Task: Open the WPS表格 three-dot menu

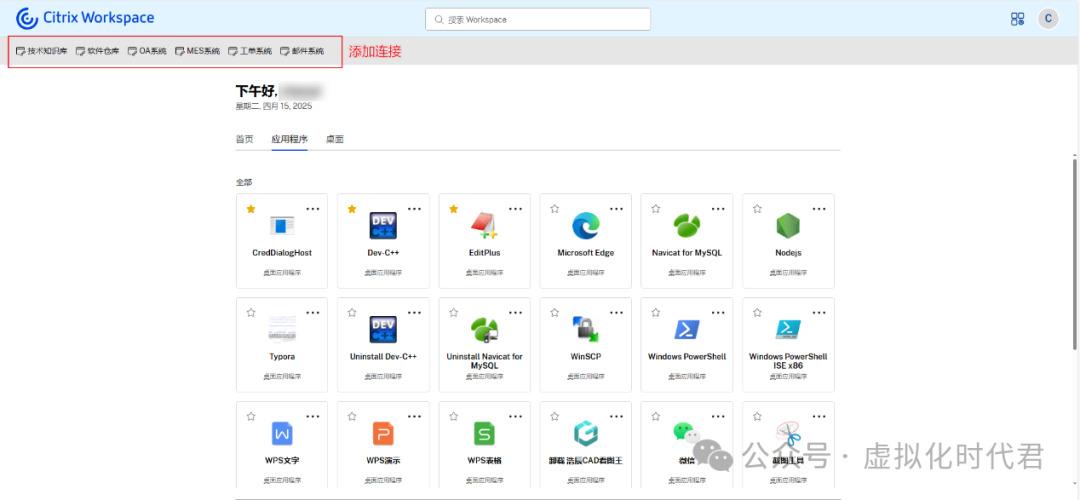Action: tap(515, 417)
